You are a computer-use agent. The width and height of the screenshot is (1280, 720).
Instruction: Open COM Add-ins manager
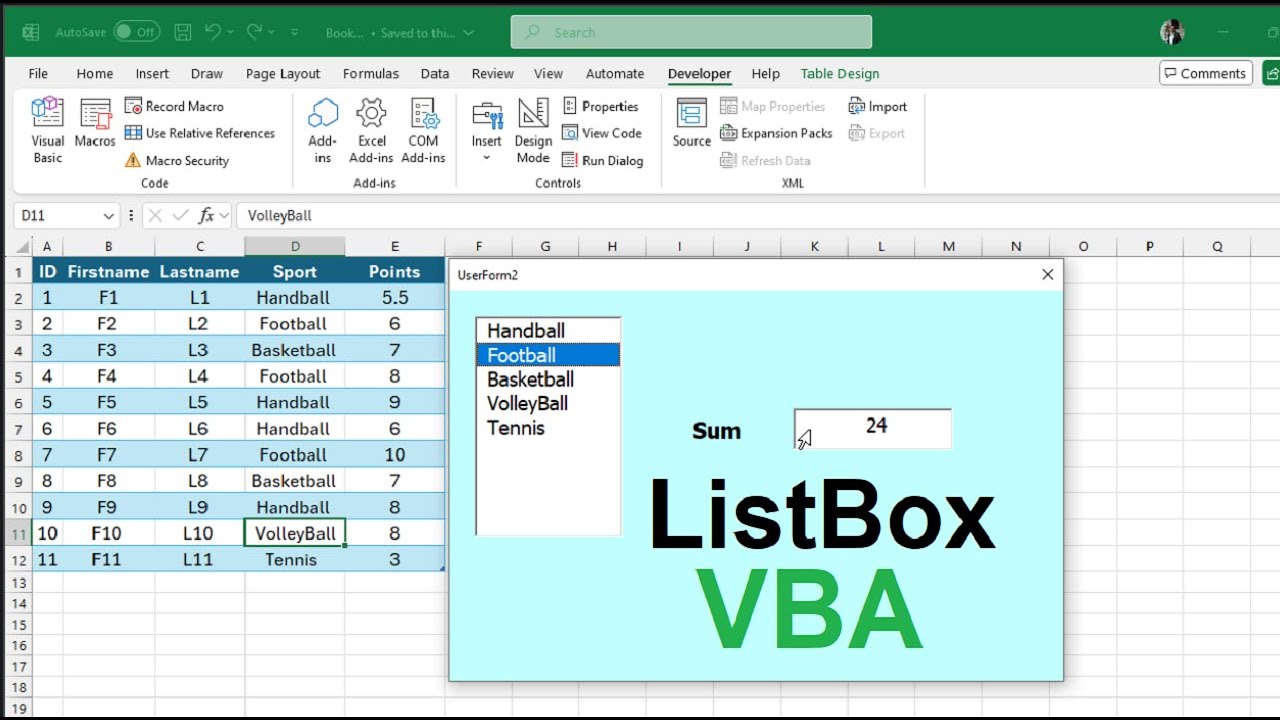pyautogui.click(x=423, y=131)
